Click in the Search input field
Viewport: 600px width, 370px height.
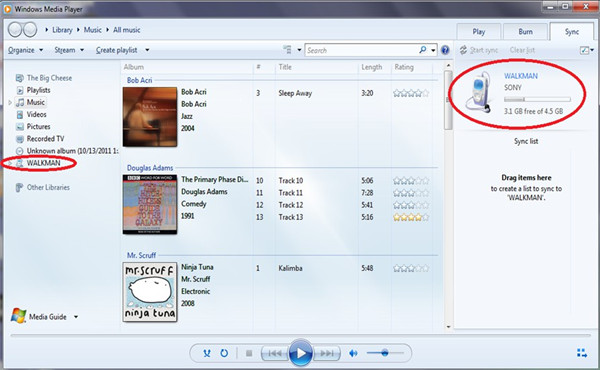pos(362,50)
